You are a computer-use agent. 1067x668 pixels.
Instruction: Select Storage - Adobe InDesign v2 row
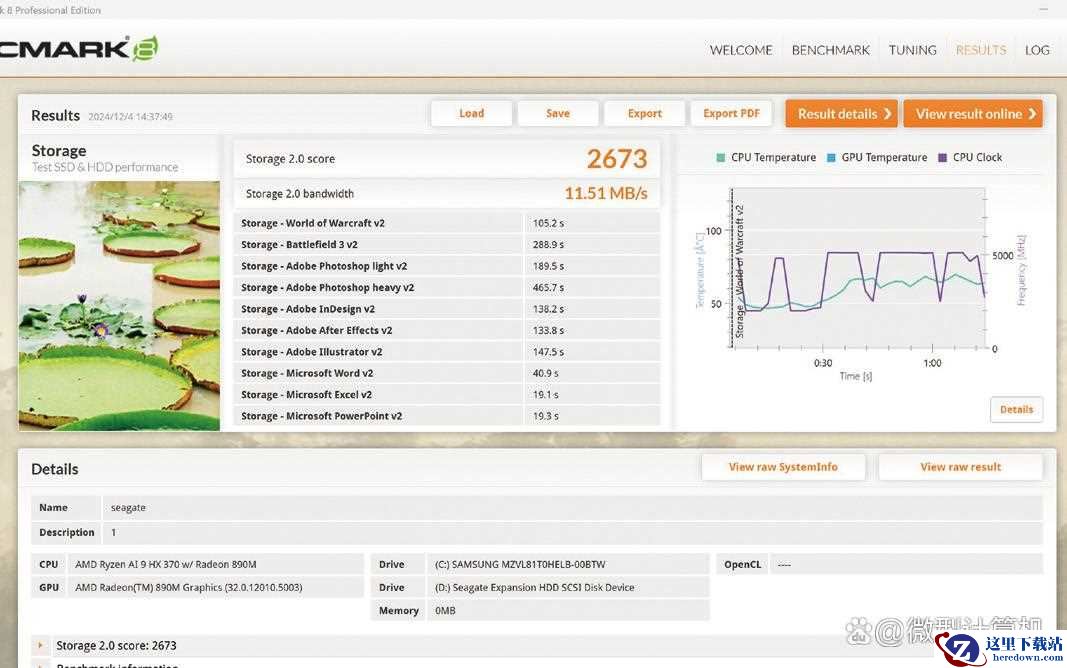[446, 309]
